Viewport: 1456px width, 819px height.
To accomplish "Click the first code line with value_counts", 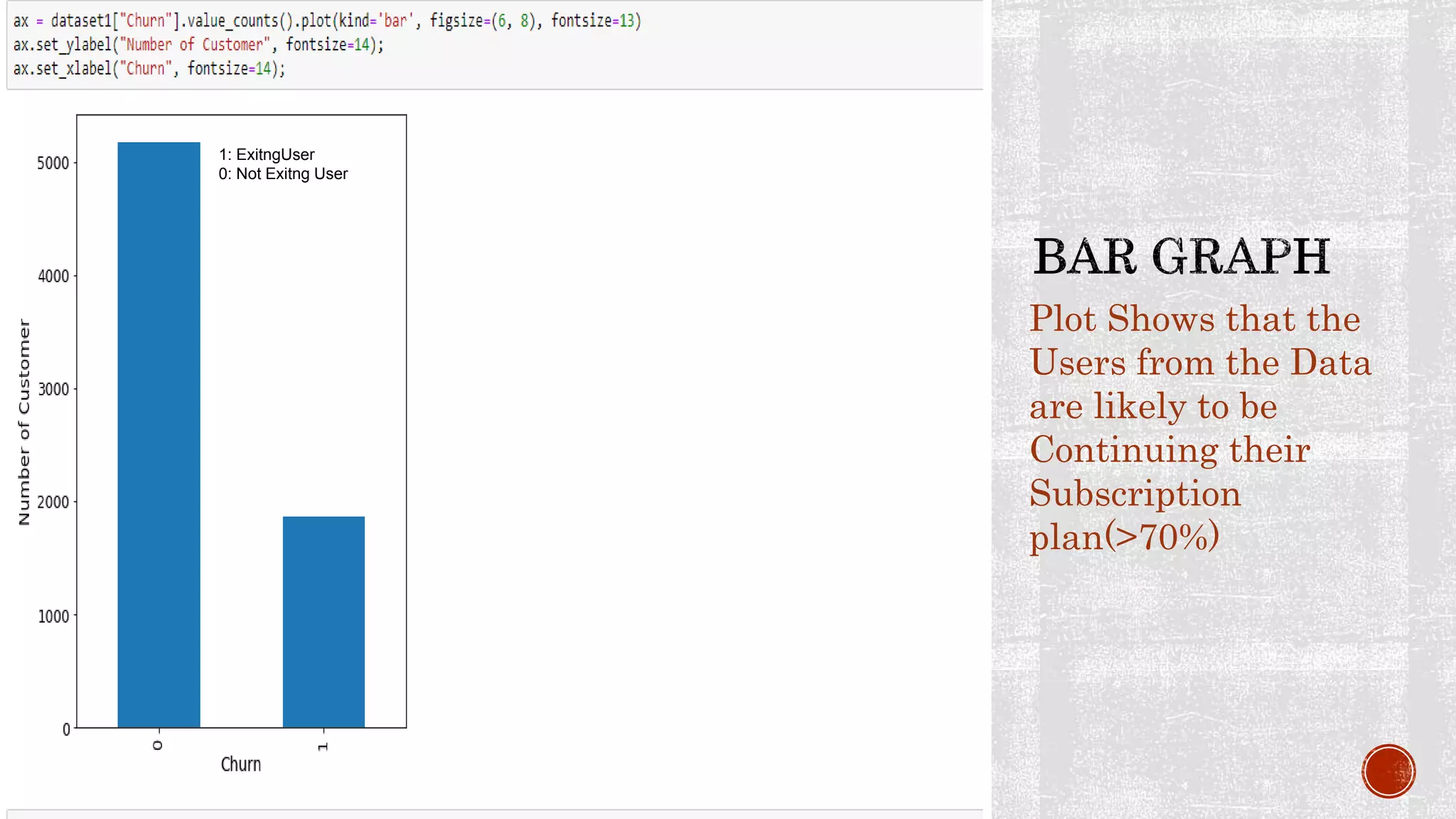I will [327, 21].
